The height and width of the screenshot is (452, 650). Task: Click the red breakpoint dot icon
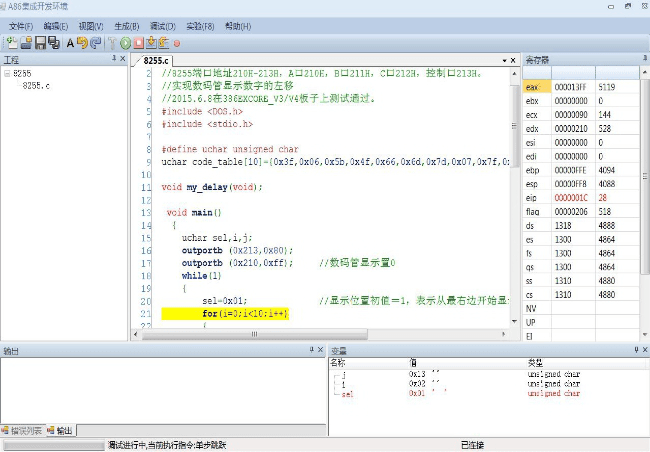tap(177, 43)
